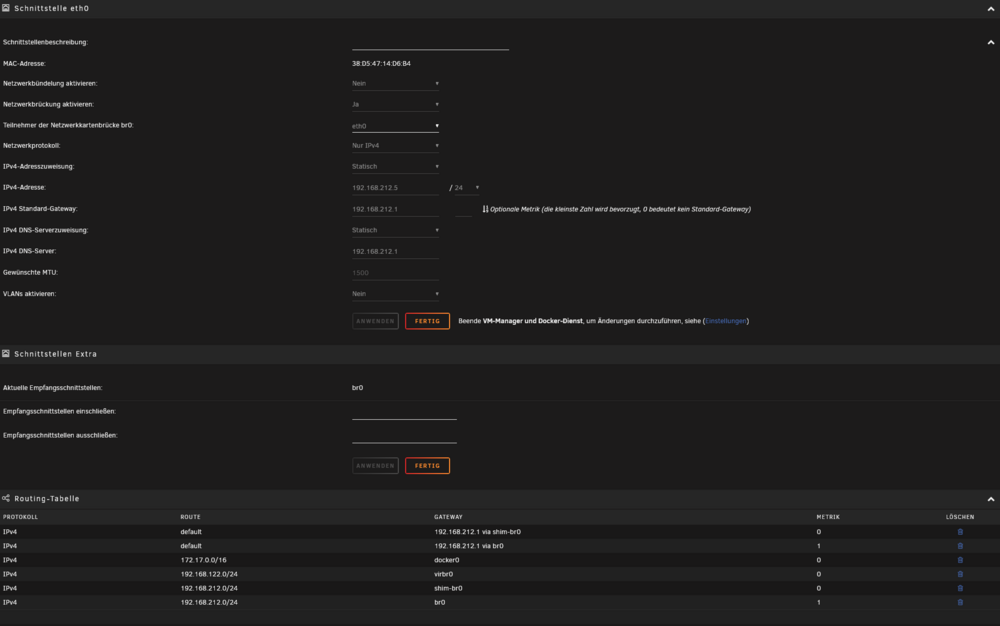Viewport: 1000px width, 626px height.
Task: Click the Schnittstelle eth0 title
Action: 52,8
